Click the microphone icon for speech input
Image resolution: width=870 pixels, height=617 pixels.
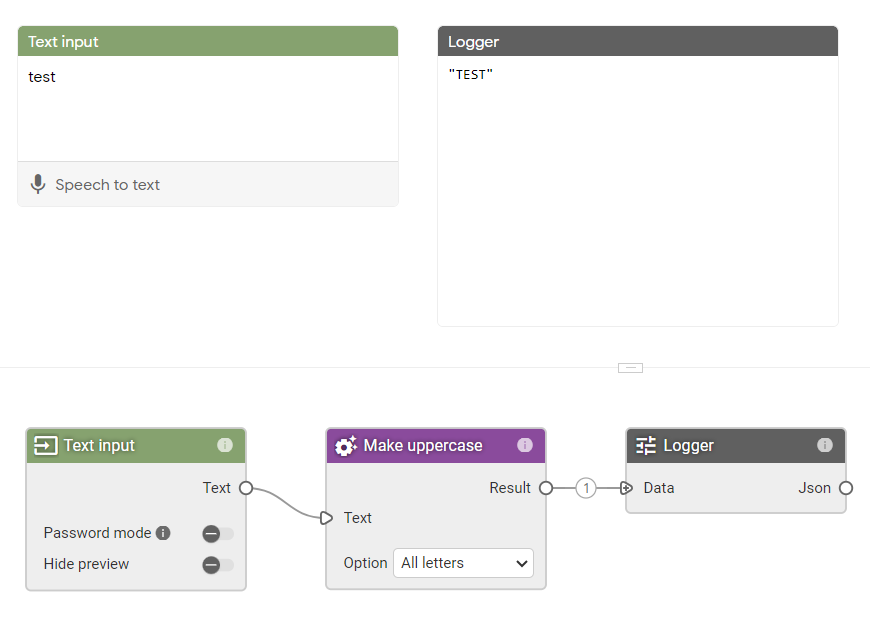(x=38, y=184)
